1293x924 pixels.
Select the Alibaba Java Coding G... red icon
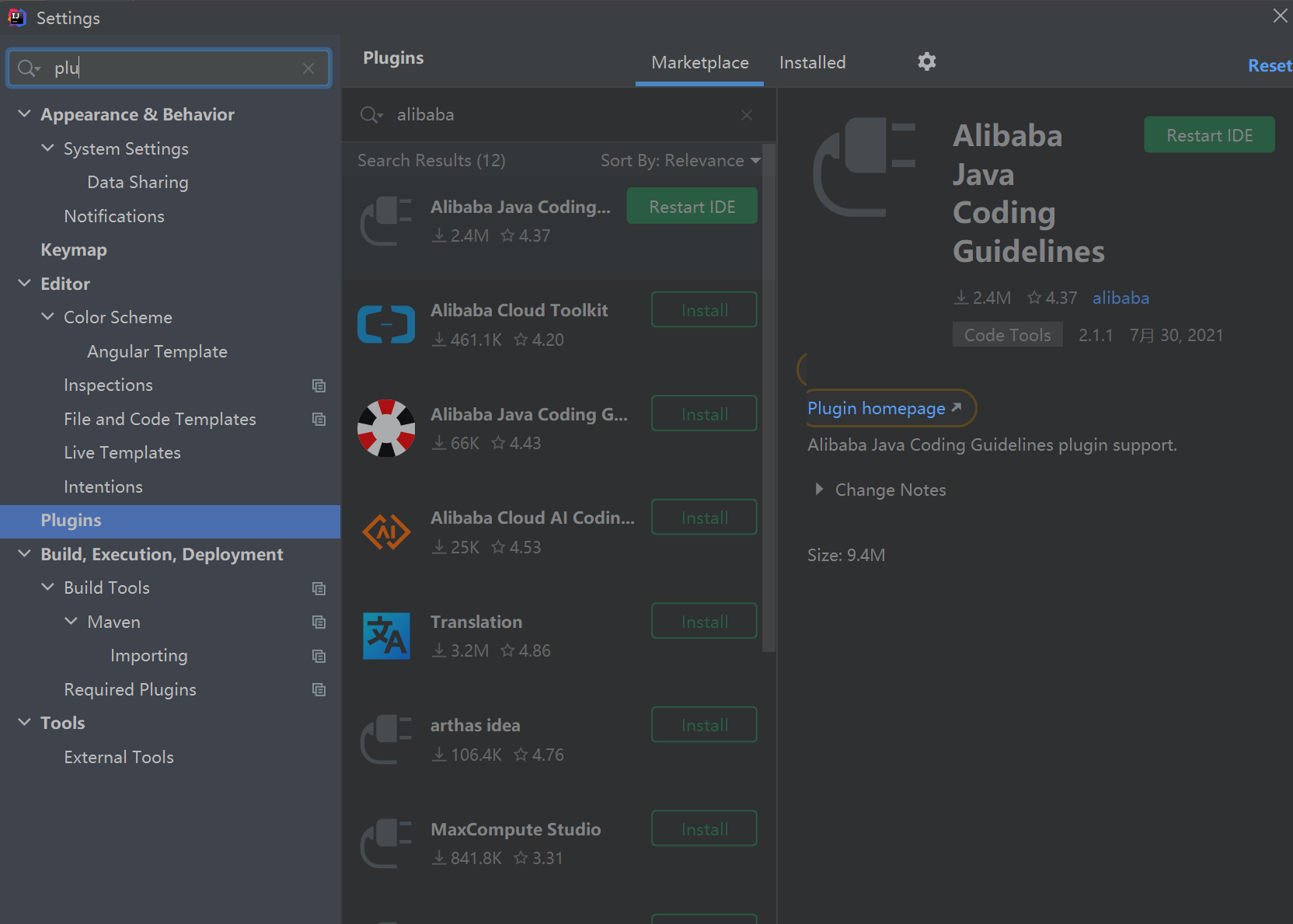tap(386, 428)
